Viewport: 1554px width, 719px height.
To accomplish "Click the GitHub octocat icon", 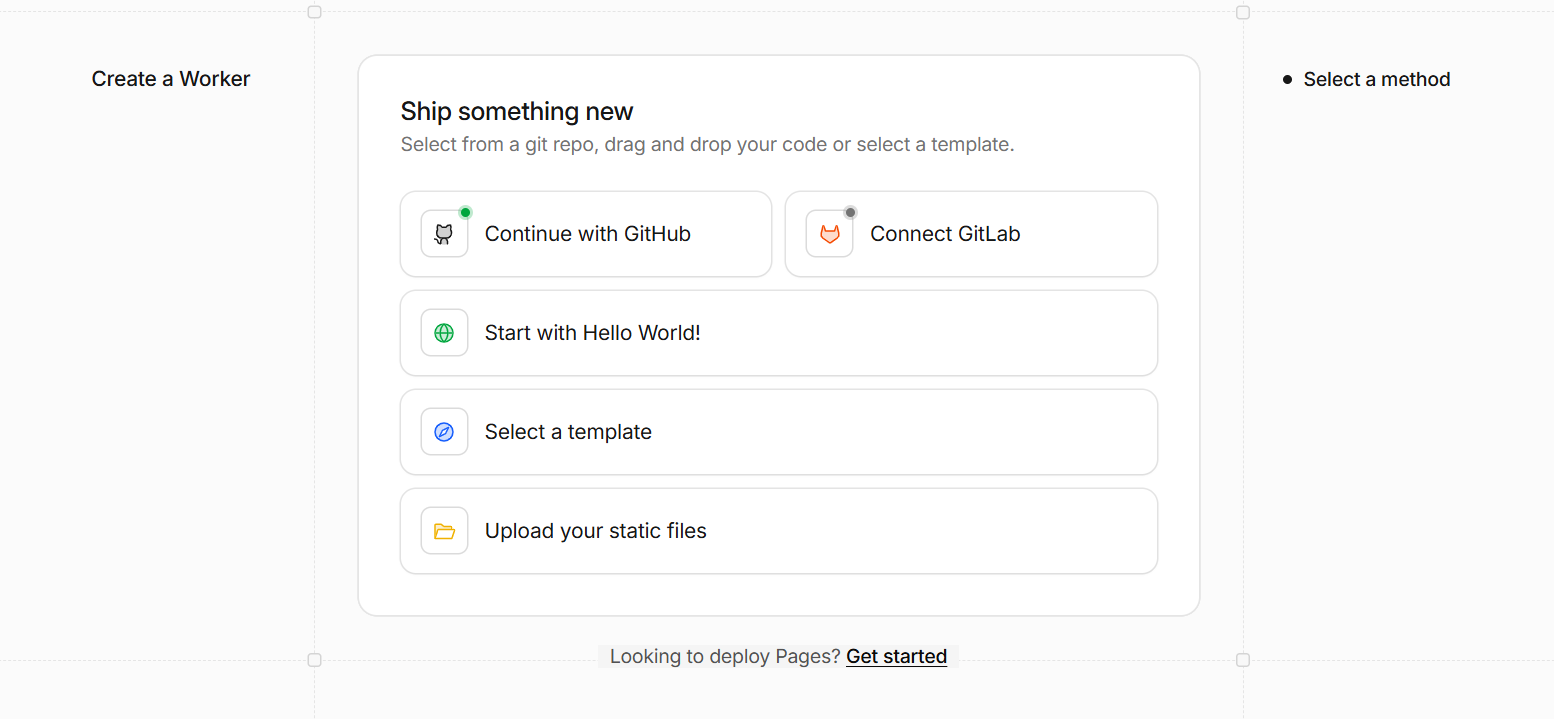I will (x=444, y=234).
